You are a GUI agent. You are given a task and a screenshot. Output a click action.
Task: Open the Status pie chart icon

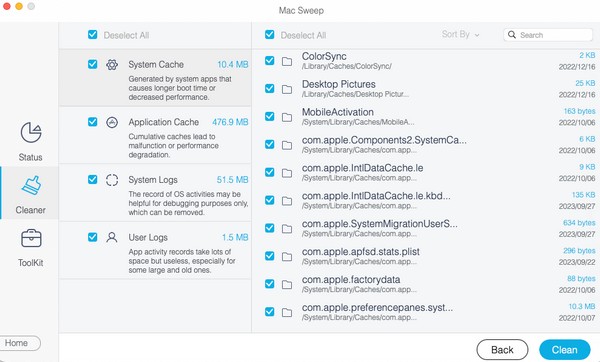tap(31, 132)
